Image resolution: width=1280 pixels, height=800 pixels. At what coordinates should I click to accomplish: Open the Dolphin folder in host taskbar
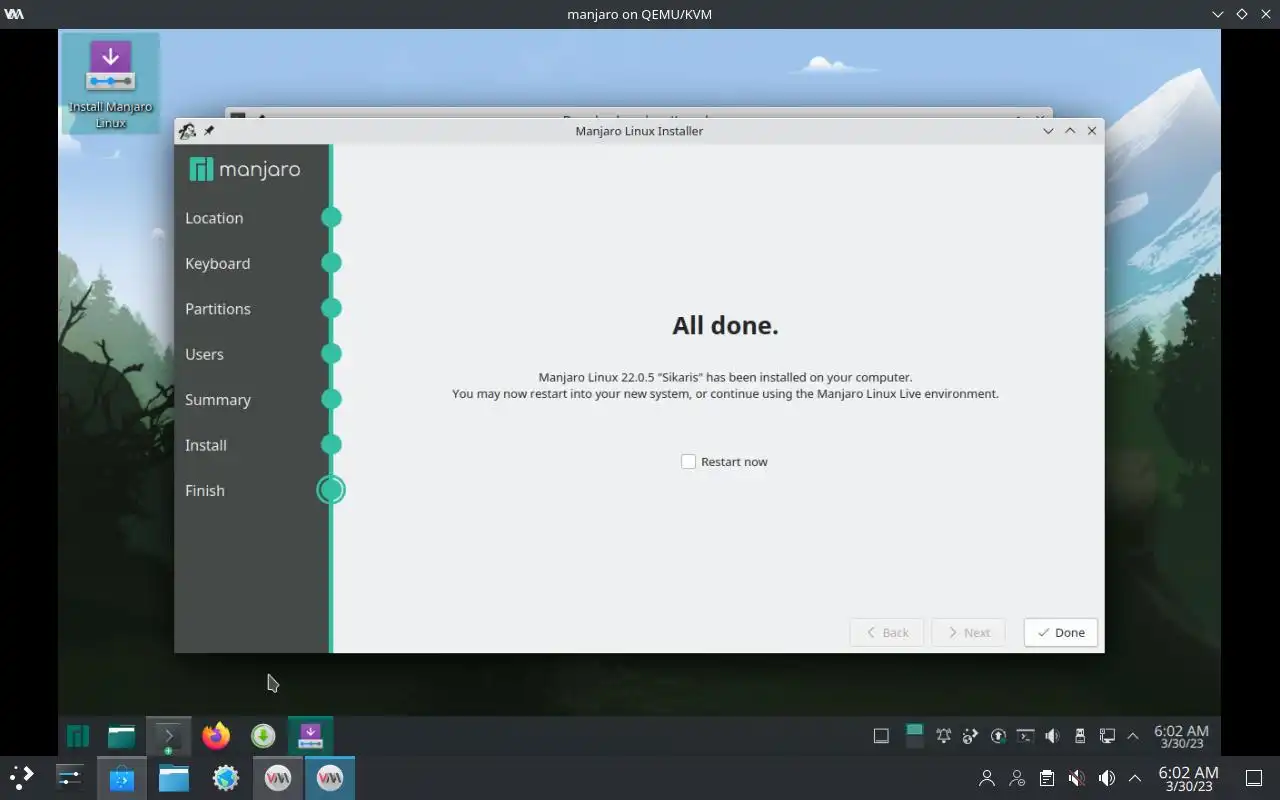tap(174, 777)
